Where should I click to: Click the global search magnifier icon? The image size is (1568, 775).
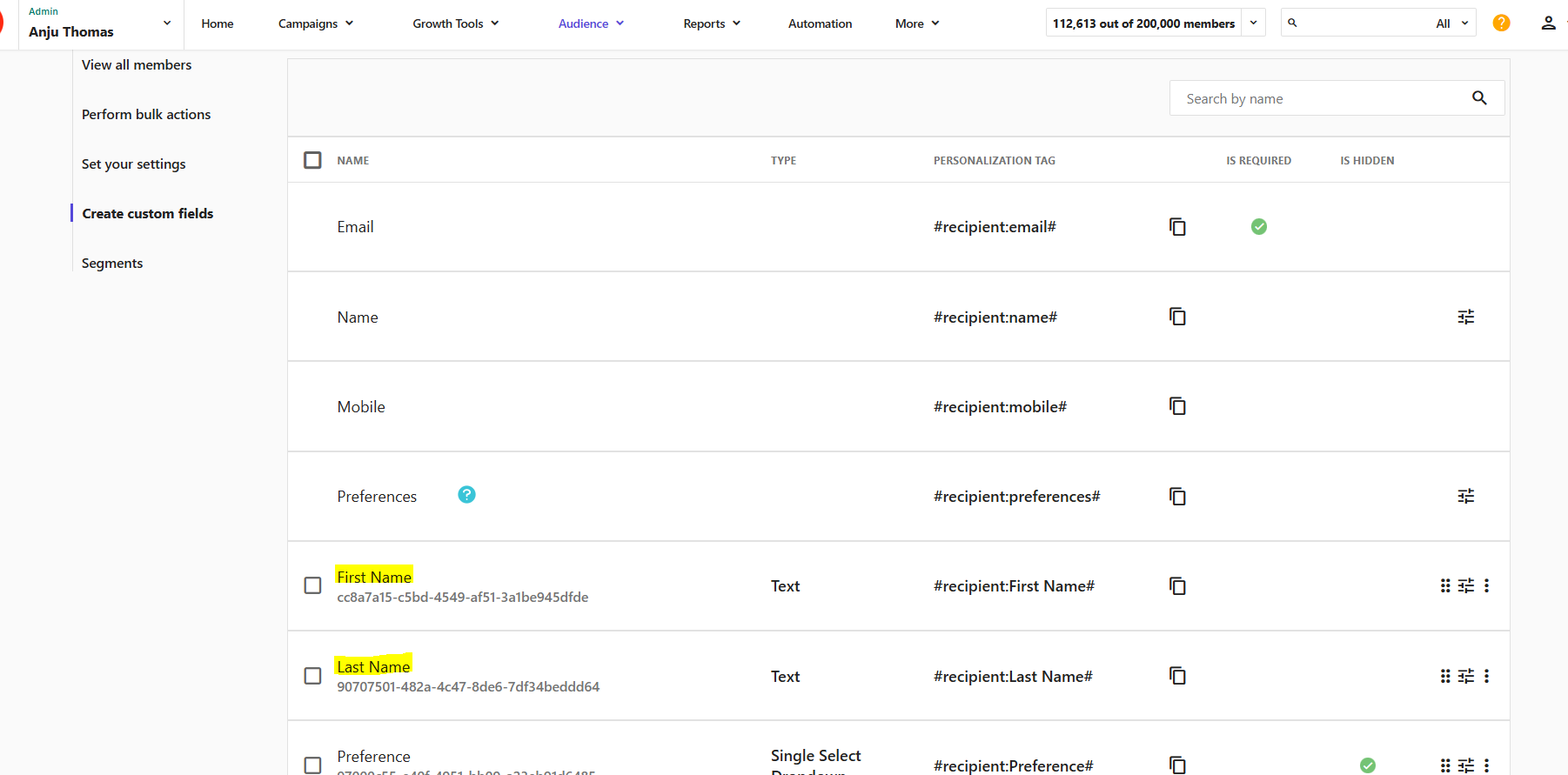pos(1292,23)
